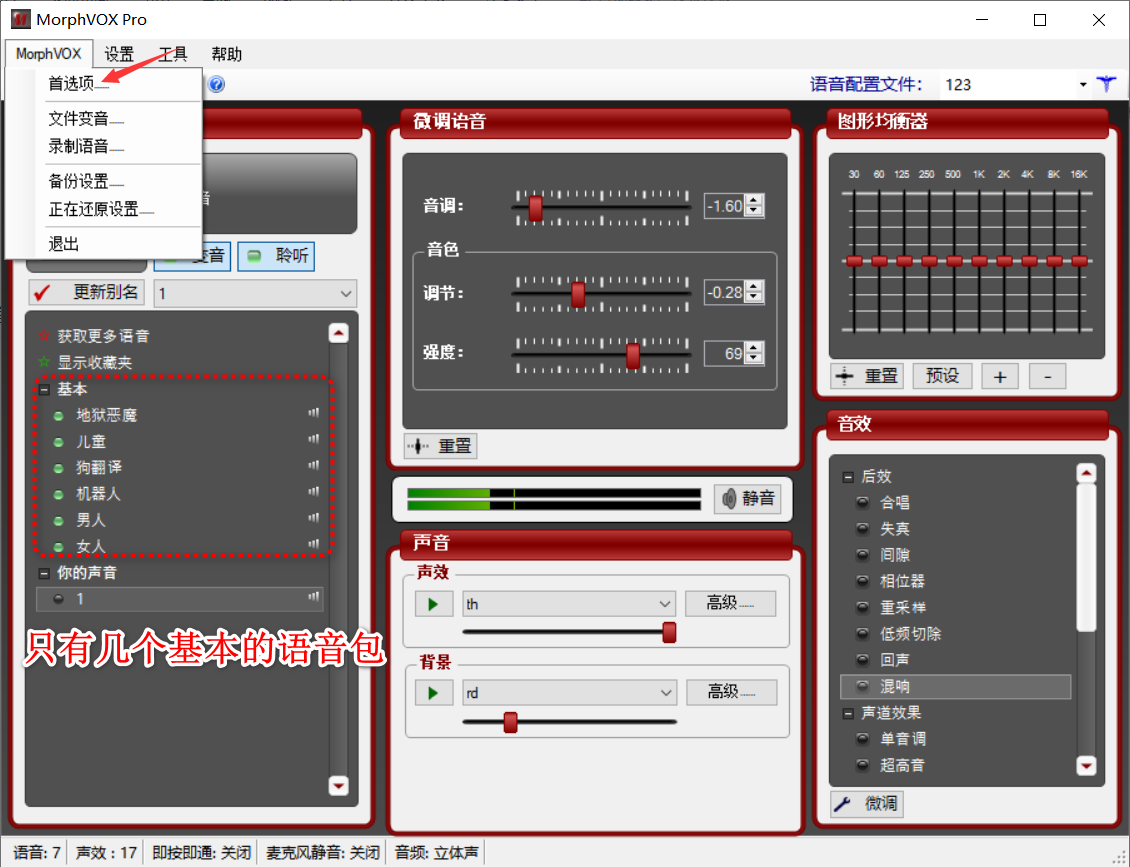This screenshot has width=1130, height=867.
Task: Enable the 重采样 resample effect
Action: coord(862,608)
